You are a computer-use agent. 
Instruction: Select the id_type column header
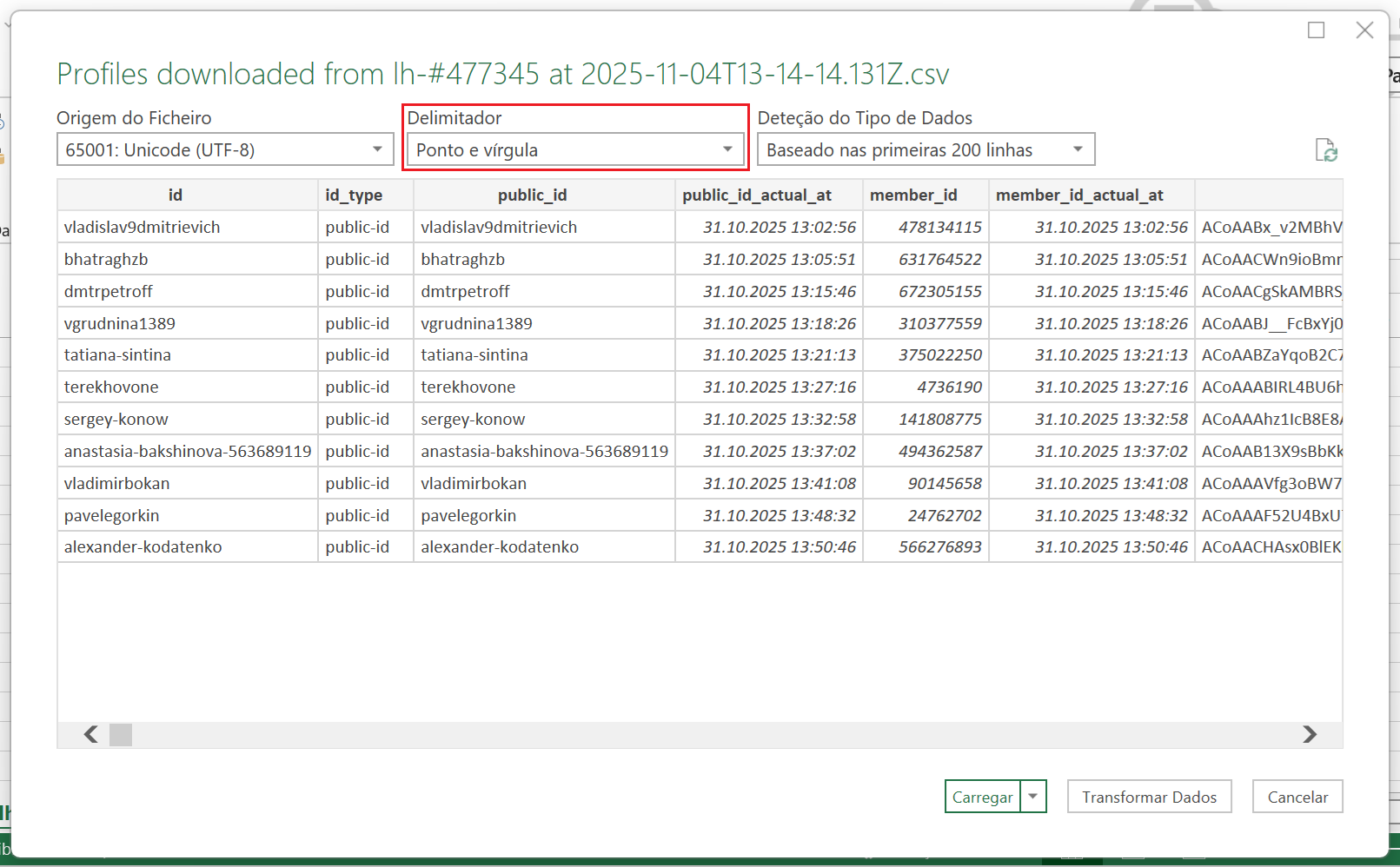click(354, 195)
